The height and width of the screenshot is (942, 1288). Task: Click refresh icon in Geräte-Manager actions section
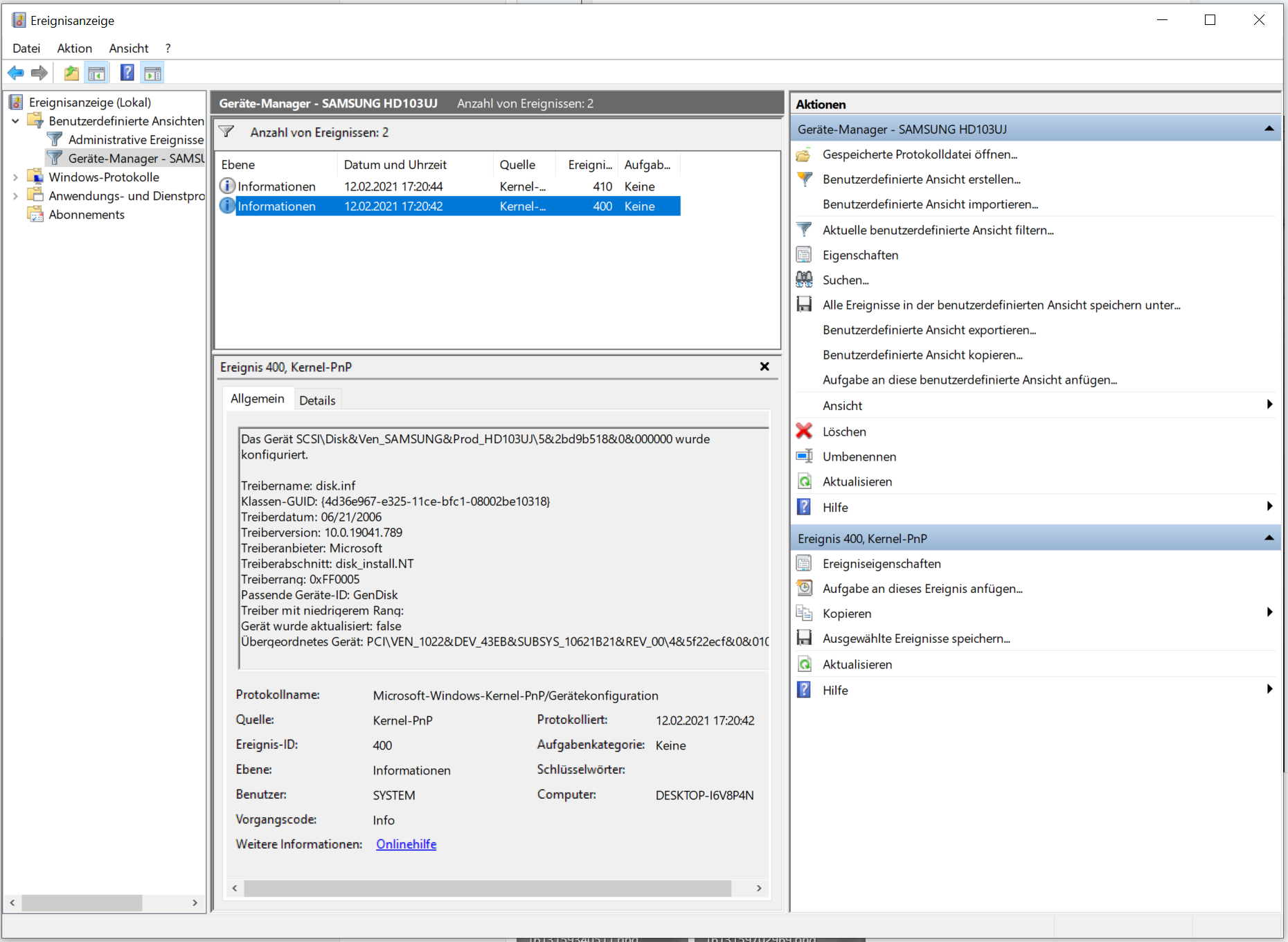pyautogui.click(x=804, y=481)
